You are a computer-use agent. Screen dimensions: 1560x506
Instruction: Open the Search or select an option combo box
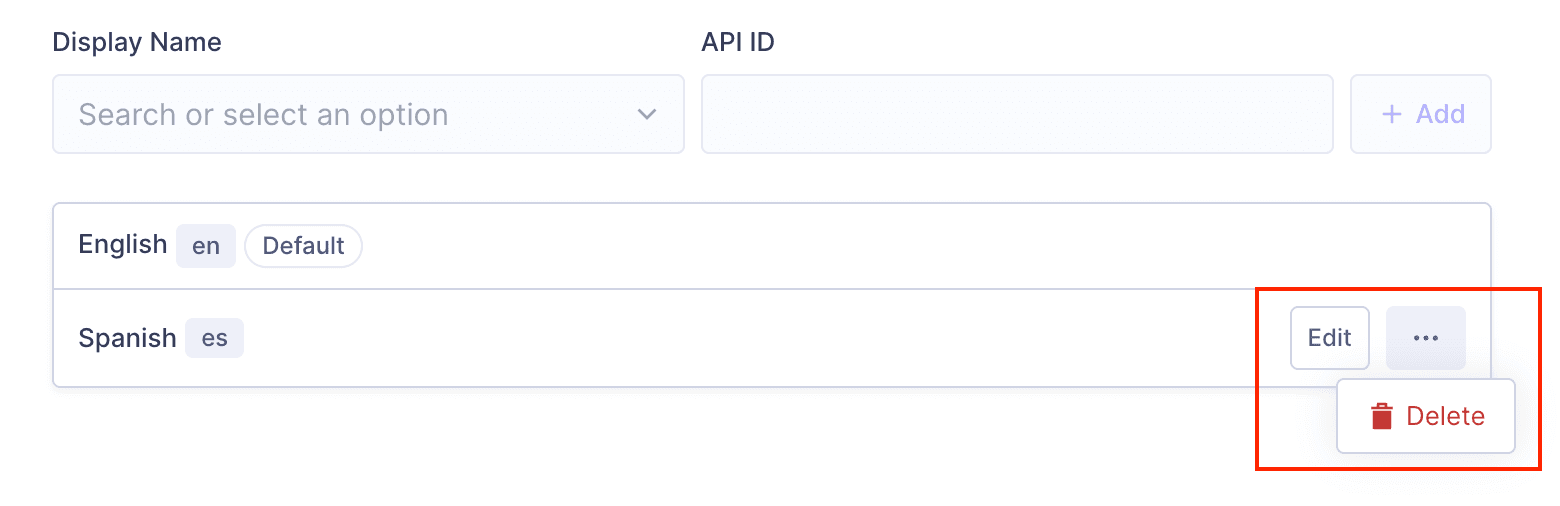(x=368, y=114)
